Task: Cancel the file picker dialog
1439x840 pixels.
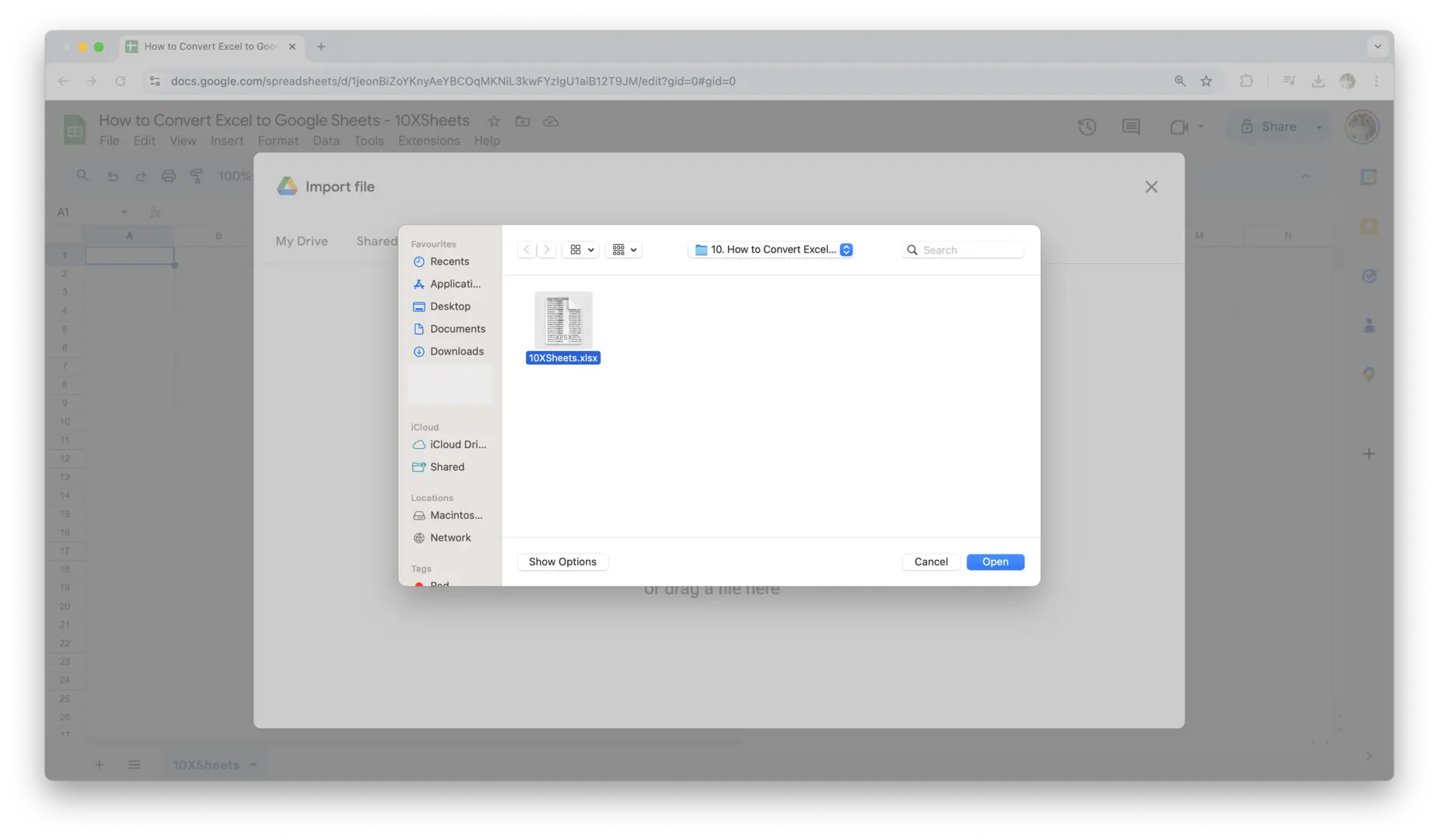Action: click(x=930, y=562)
